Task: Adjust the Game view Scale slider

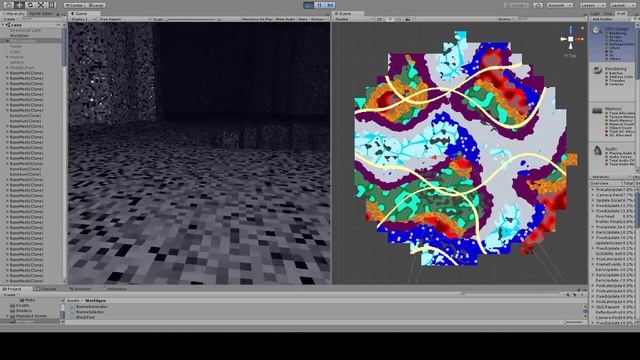Action: (192, 19)
